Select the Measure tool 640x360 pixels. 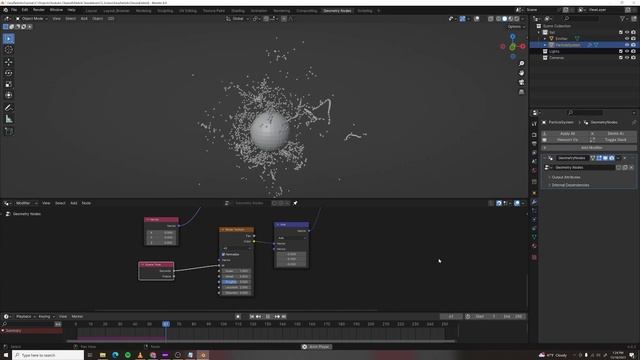coord(9,119)
